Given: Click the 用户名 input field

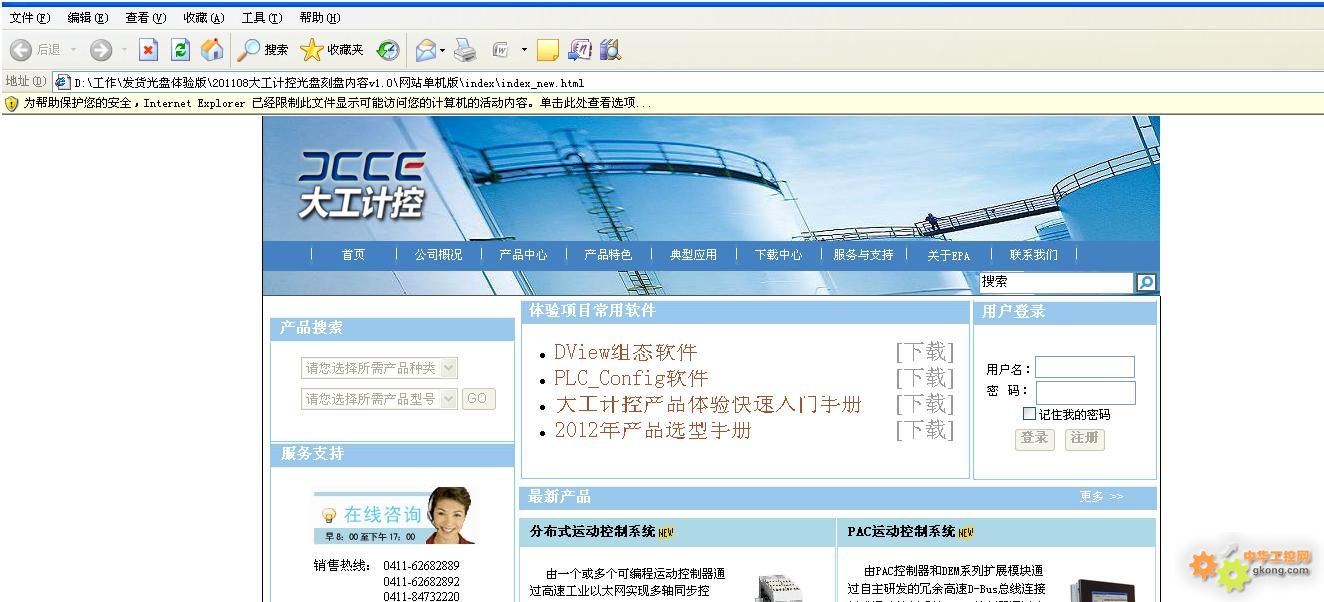Looking at the screenshot, I should [x=1085, y=368].
